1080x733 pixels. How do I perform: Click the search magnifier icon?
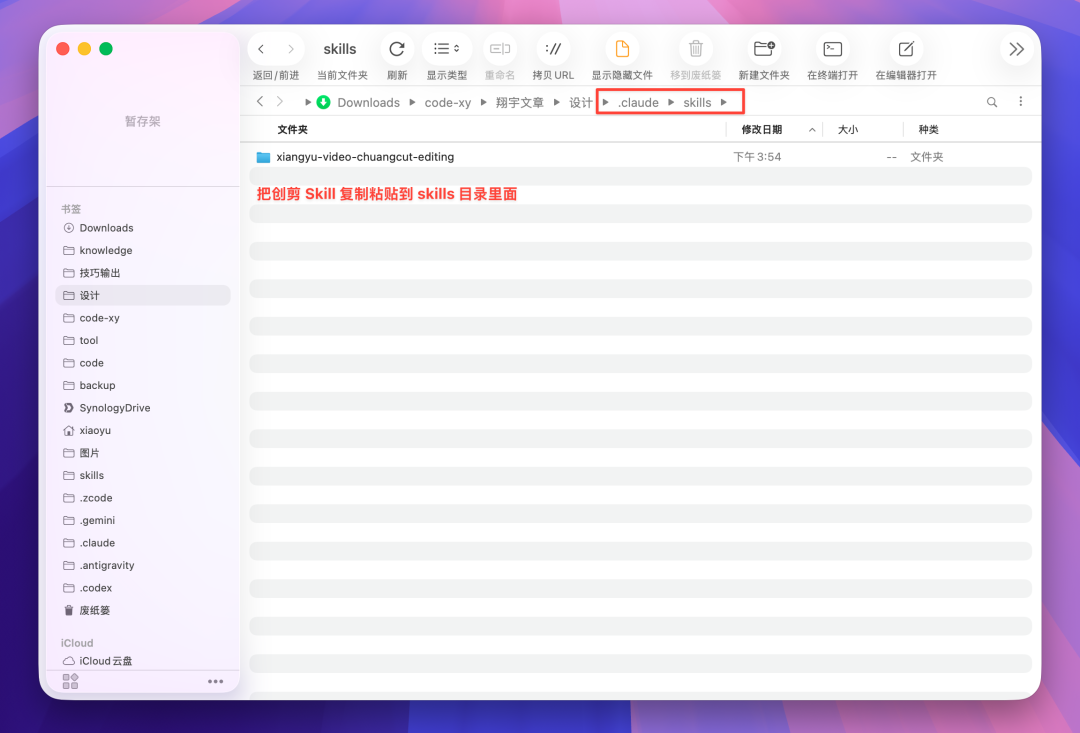(992, 102)
